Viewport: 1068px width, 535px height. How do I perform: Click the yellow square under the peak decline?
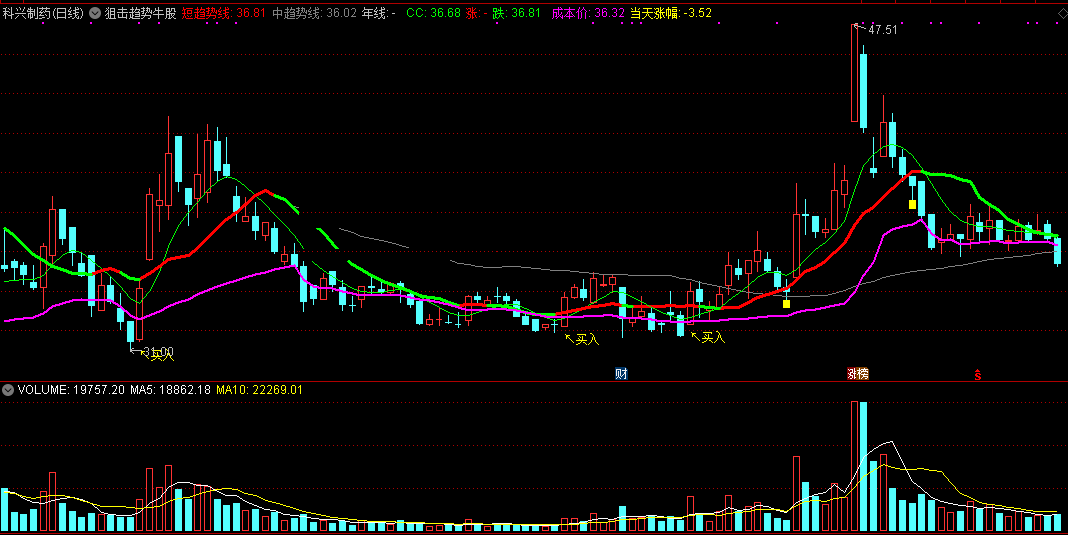click(x=913, y=204)
